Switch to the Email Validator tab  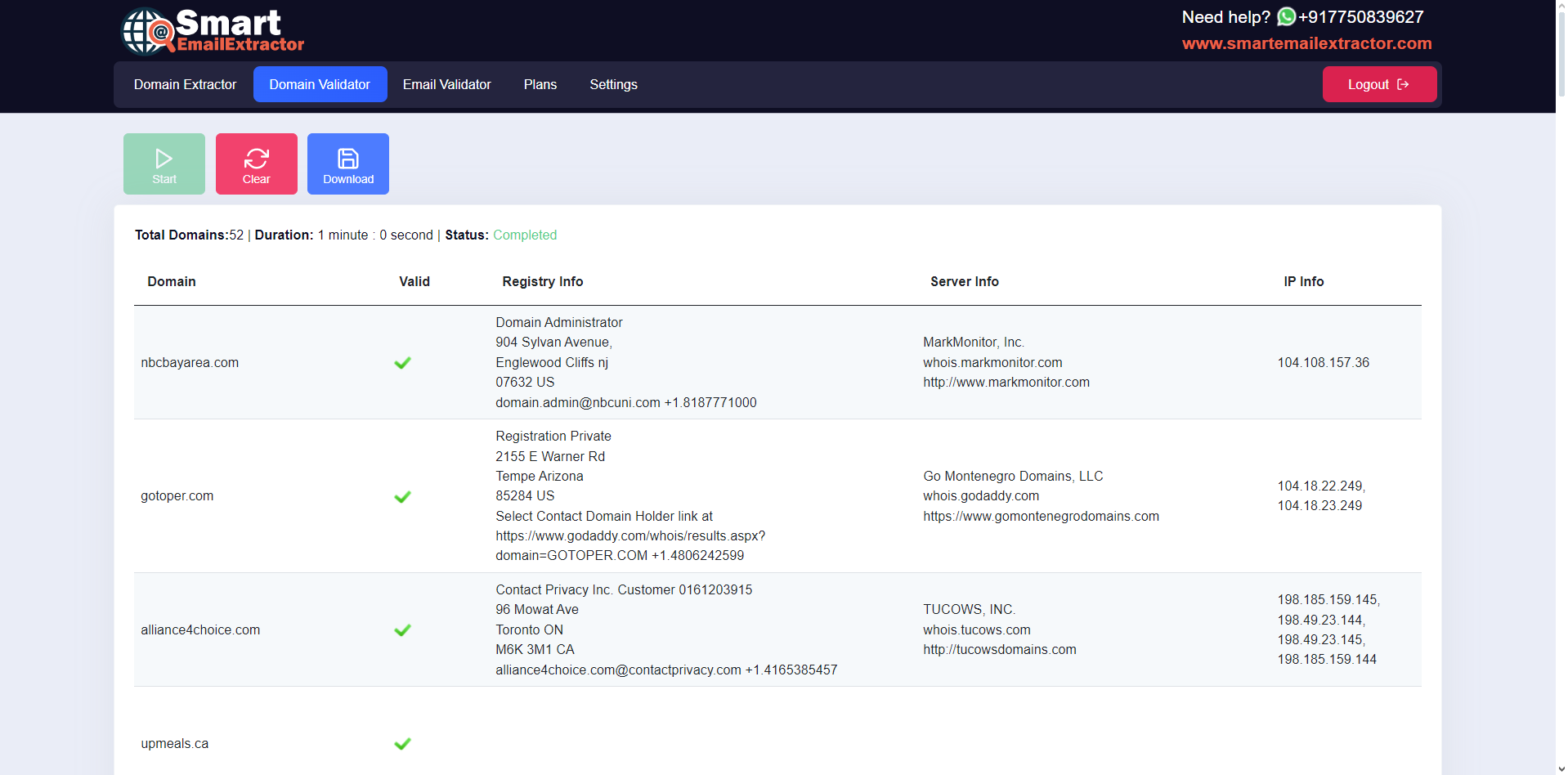[x=446, y=84]
